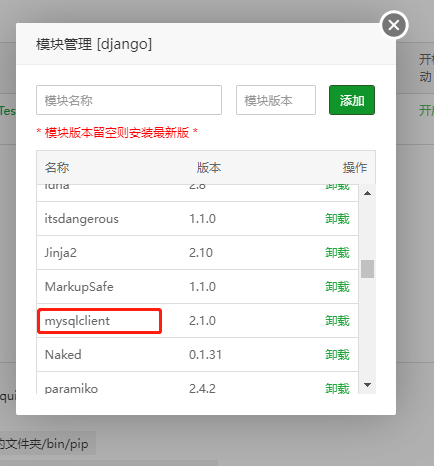434x466 pixels.
Task: Select the Naked module name
Action: (63, 355)
